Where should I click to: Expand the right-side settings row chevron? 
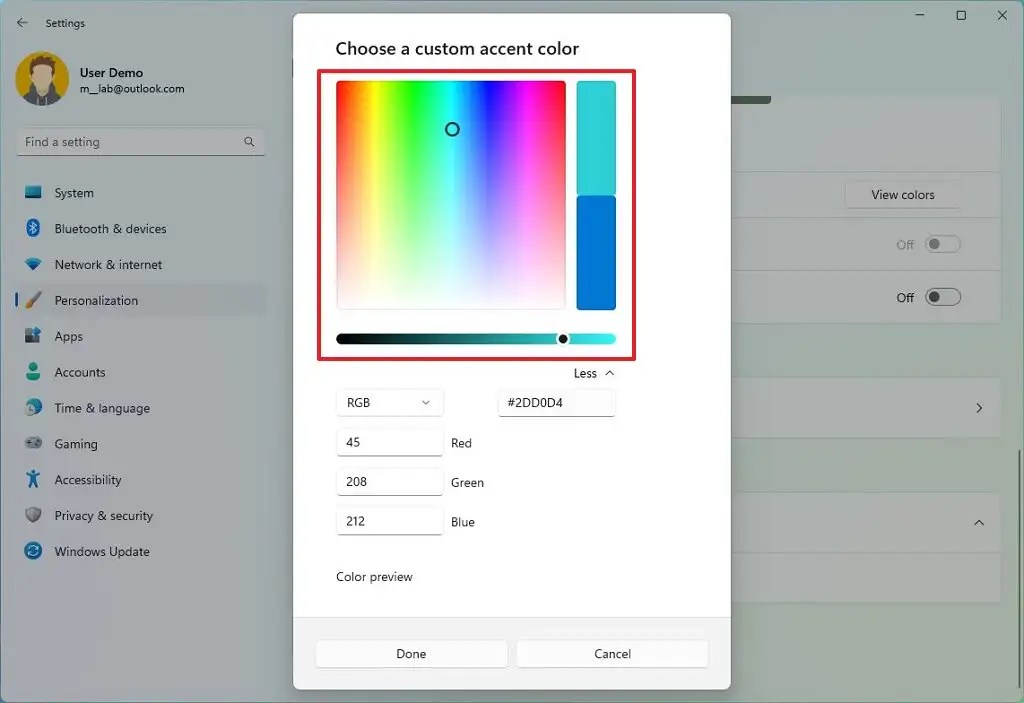point(979,408)
